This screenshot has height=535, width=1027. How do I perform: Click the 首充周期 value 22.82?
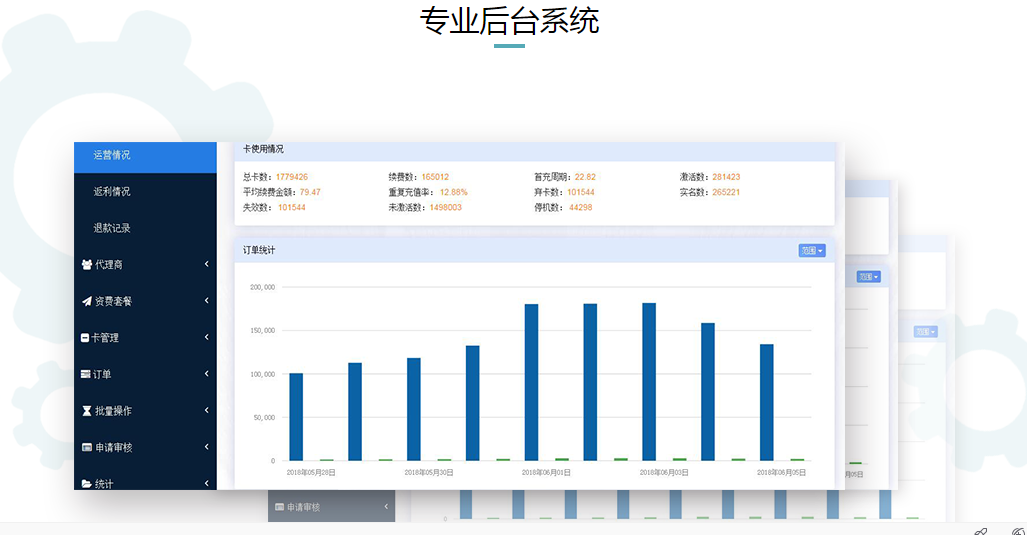[x=585, y=177]
